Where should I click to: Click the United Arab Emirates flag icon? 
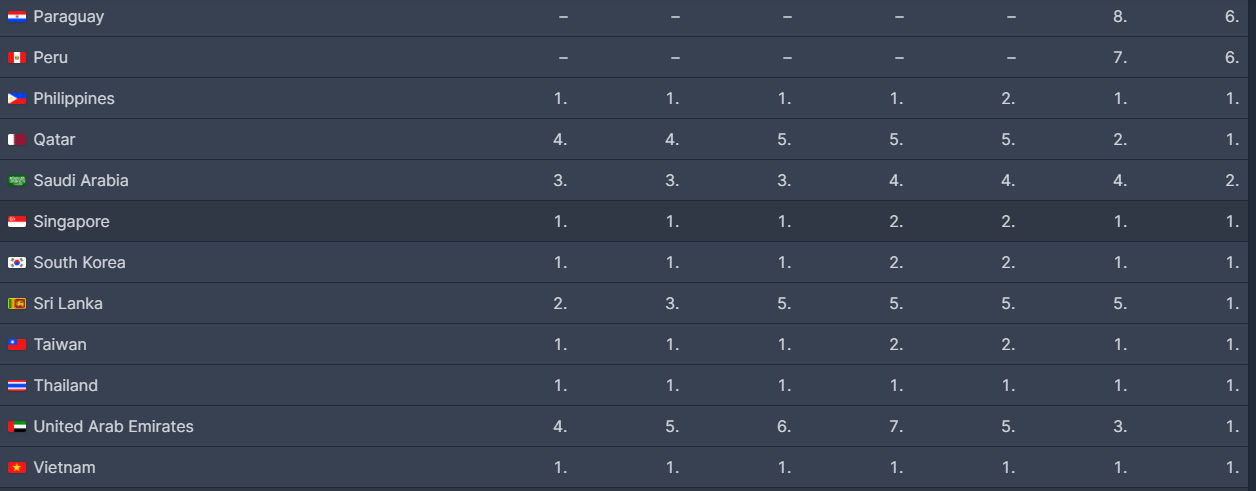click(17, 427)
